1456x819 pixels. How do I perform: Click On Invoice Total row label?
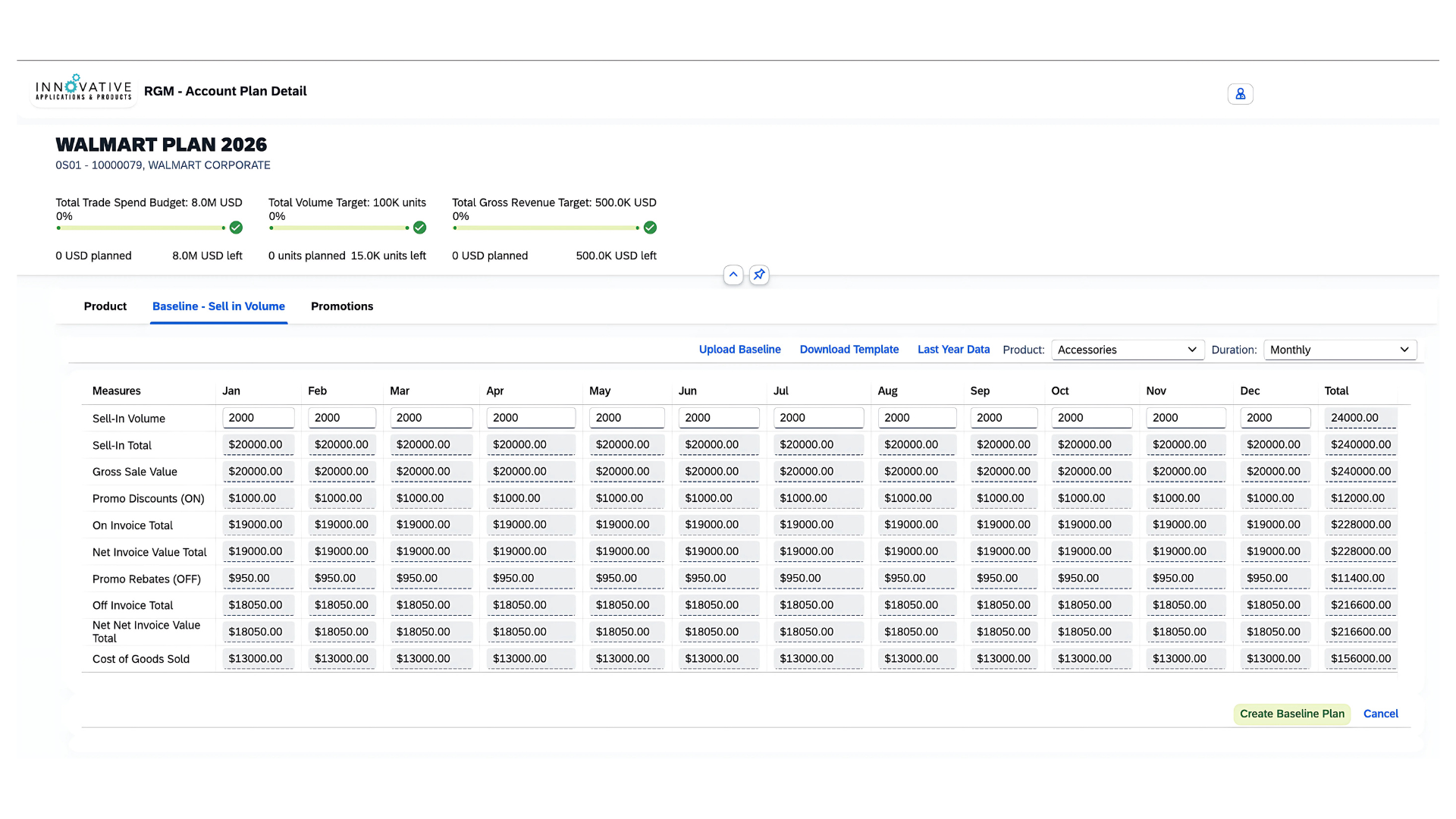132,526
